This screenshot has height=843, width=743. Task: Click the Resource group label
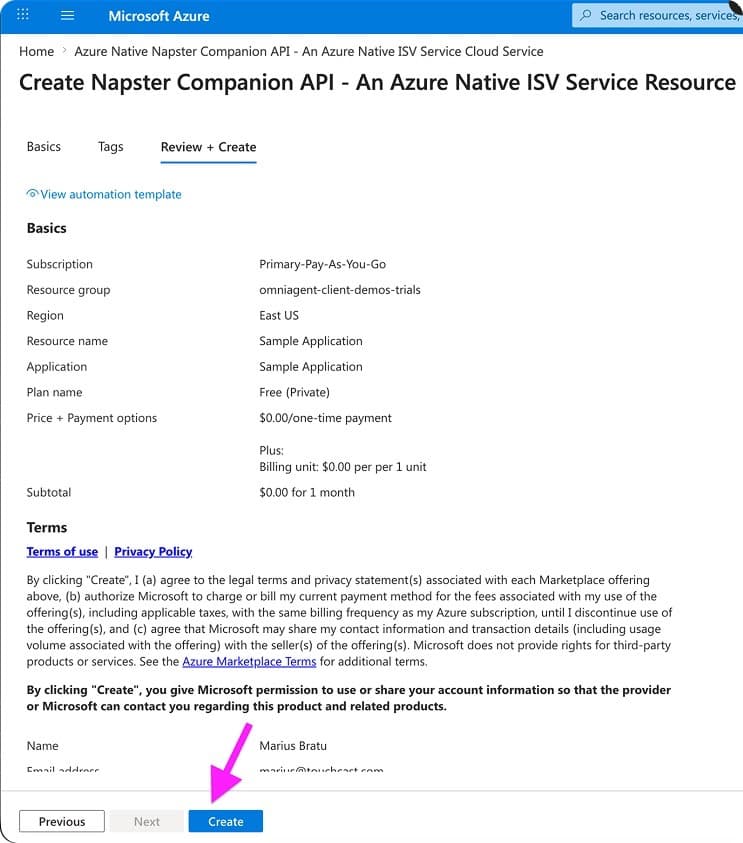[68, 290]
